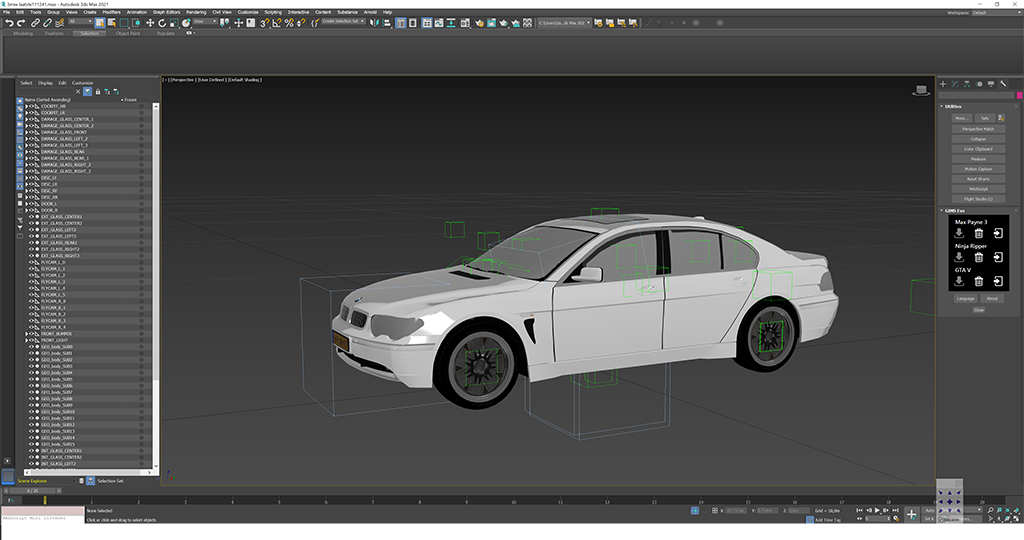Activate the Select and Move tool
Image resolution: width=1024 pixels, height=540 pixels.
[150, 23]
